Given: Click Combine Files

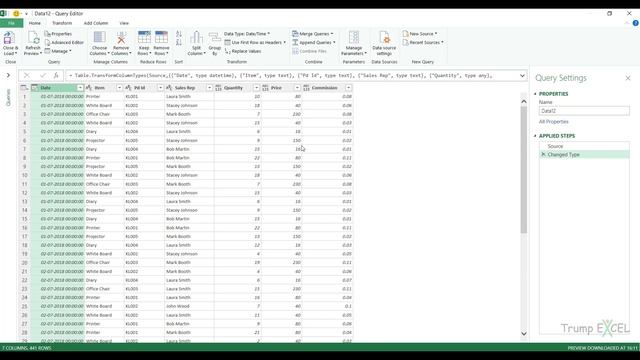Looking at the screenshot, I should tap(309, 51).
